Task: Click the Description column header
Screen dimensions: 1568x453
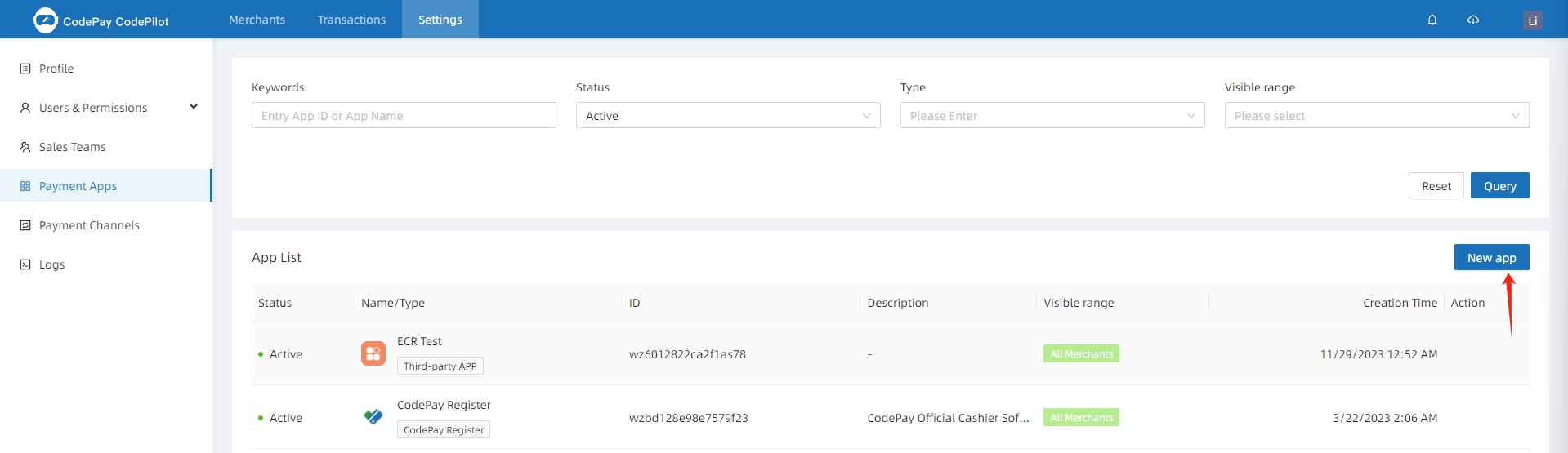Action: 898,303
